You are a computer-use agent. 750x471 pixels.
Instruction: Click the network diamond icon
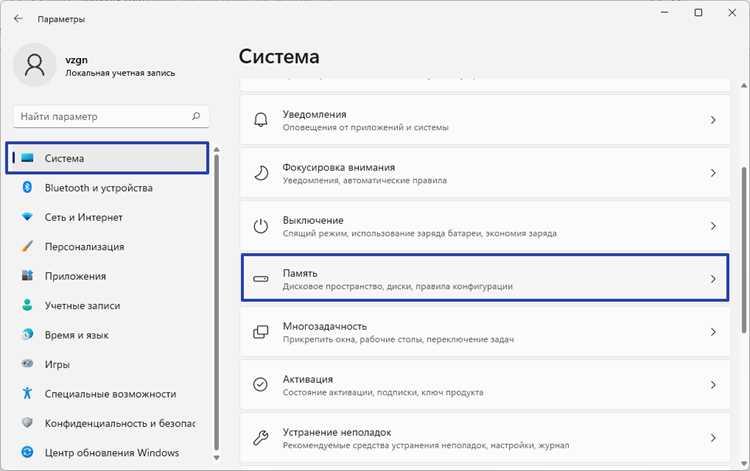(27, 217)
